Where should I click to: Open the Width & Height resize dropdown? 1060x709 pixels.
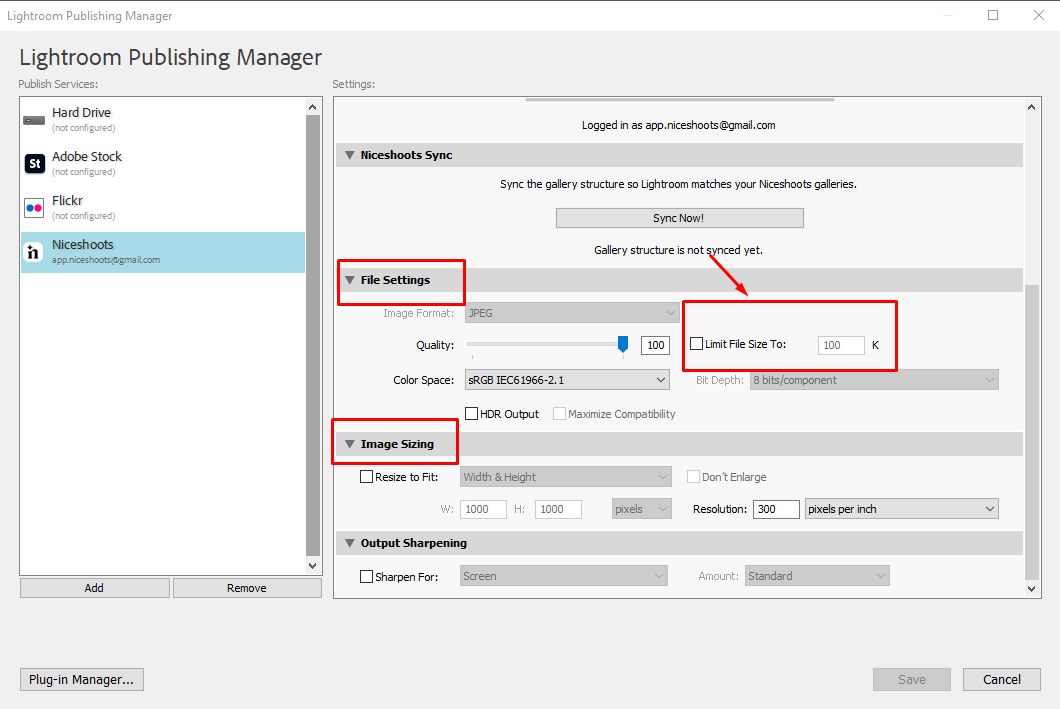click(x=566, y=476)
